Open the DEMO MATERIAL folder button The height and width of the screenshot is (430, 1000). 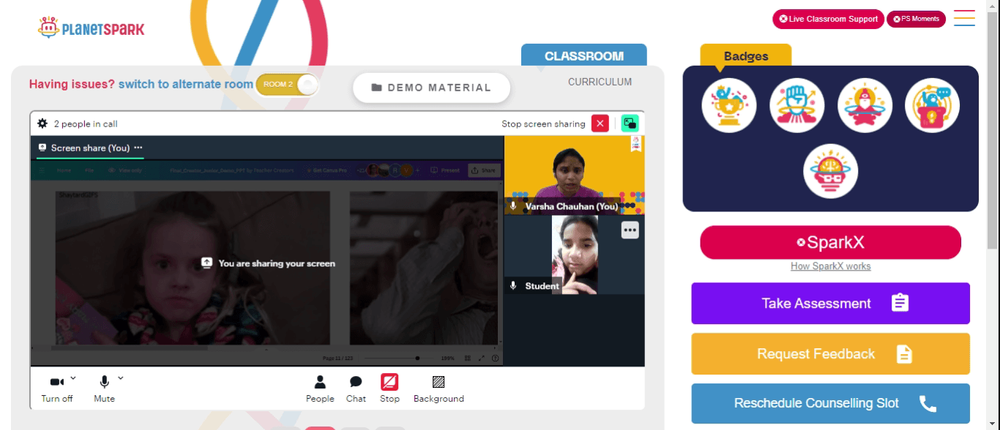click(x=432, y=87)
